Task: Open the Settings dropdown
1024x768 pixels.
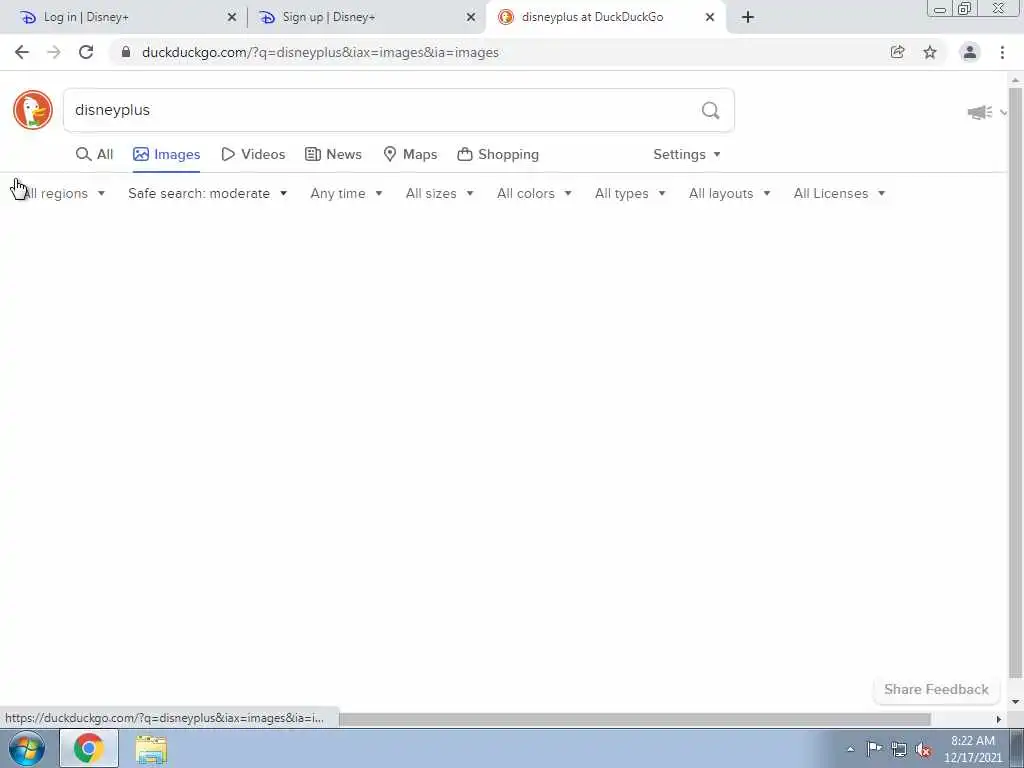Action: pyautogui.click(x=687, y=154)
